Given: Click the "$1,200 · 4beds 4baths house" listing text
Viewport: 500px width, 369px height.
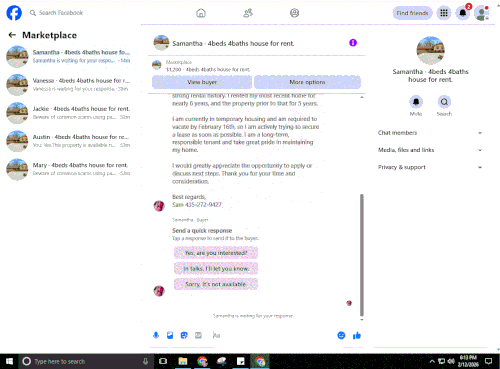Looking at the screenshot, I should (x=208, y=70).
